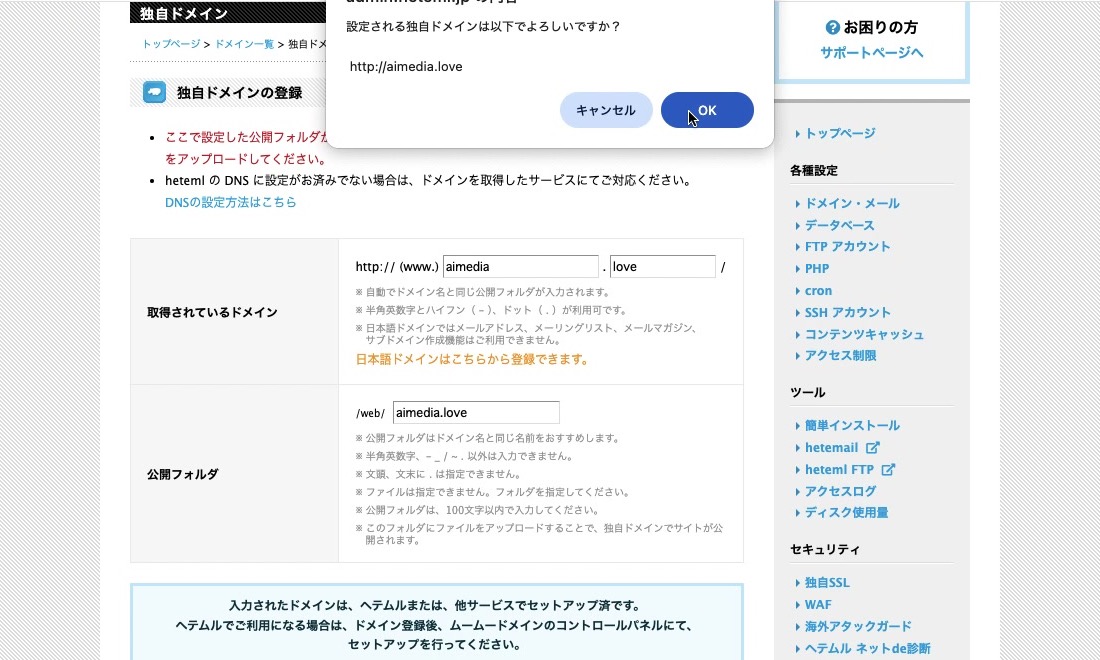
Task: Click the 独自ドメインの登録 heading icon
Action: pyautogui.click(x=154, y=92)
